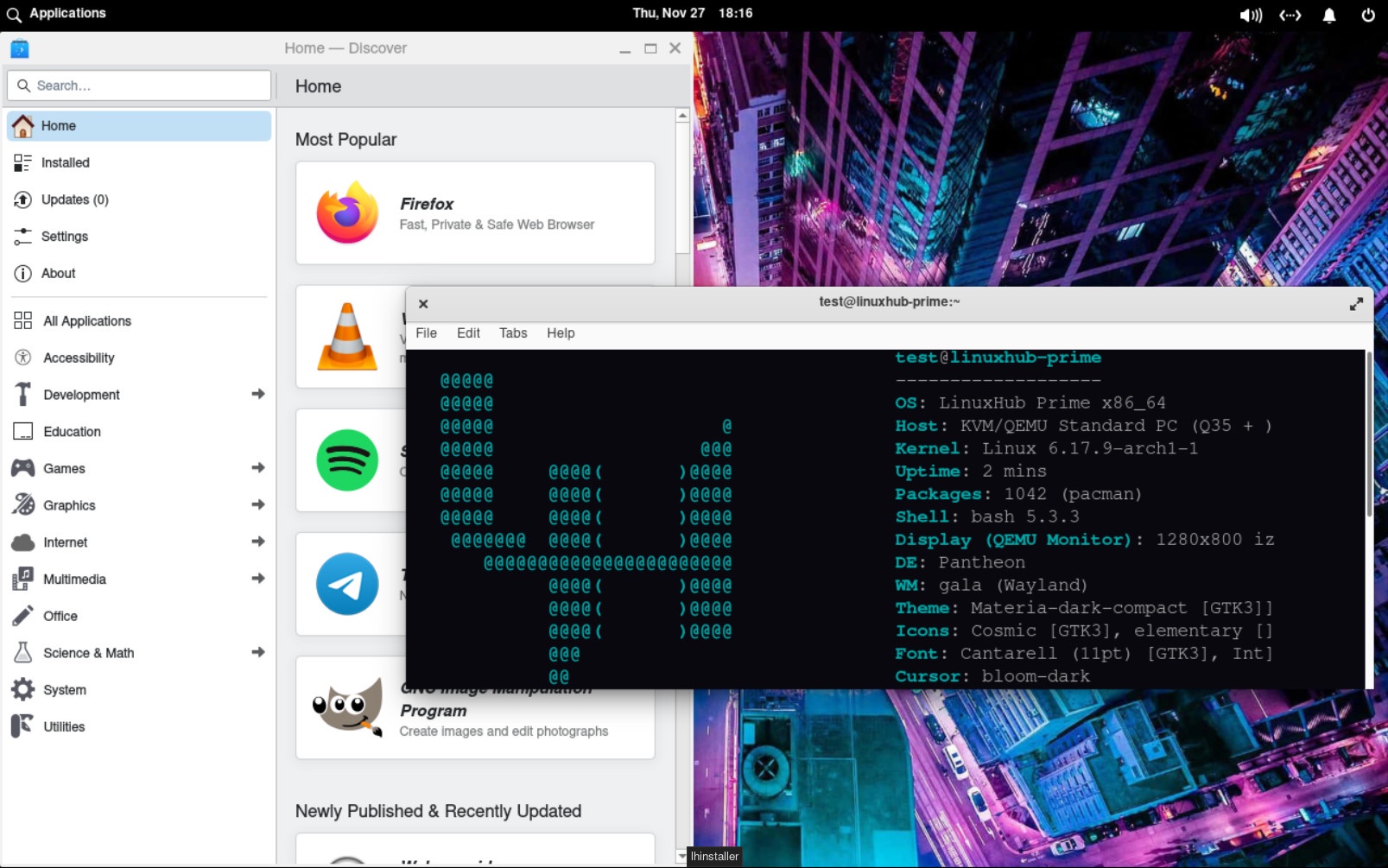The width and height of the screenshot is (1388, 868).
Task: Open the Telegram app icon
Action: click(347, 584)
